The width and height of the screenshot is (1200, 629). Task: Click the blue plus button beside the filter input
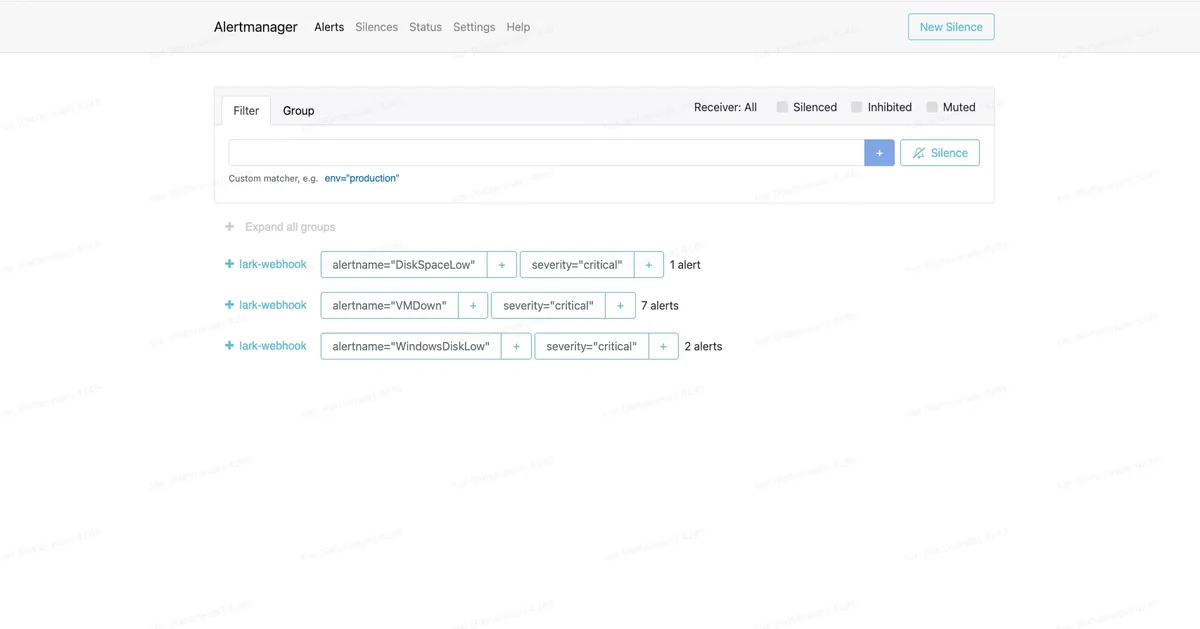click(878, 152)
